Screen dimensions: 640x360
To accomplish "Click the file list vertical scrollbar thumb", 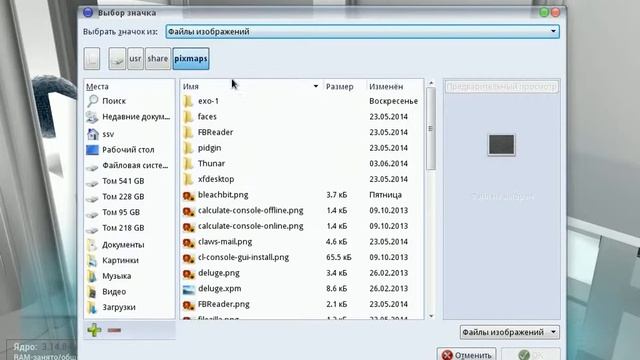I will (431, 129).
